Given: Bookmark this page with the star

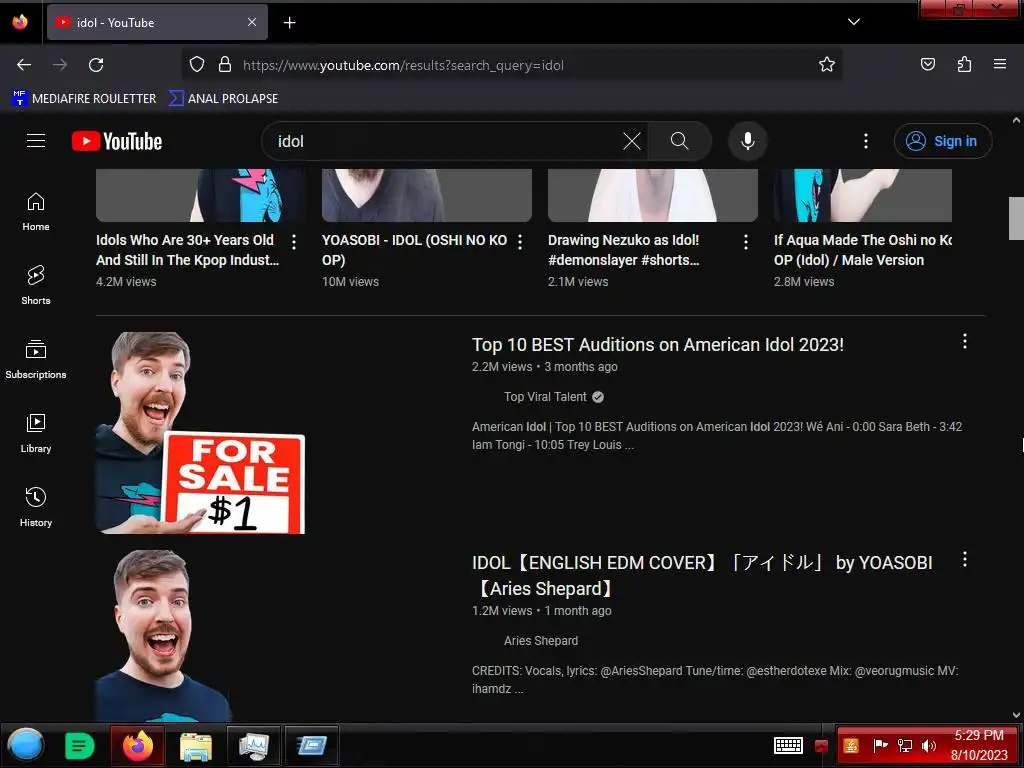Looking at the screenshot, I should click(x=827, y=65).
